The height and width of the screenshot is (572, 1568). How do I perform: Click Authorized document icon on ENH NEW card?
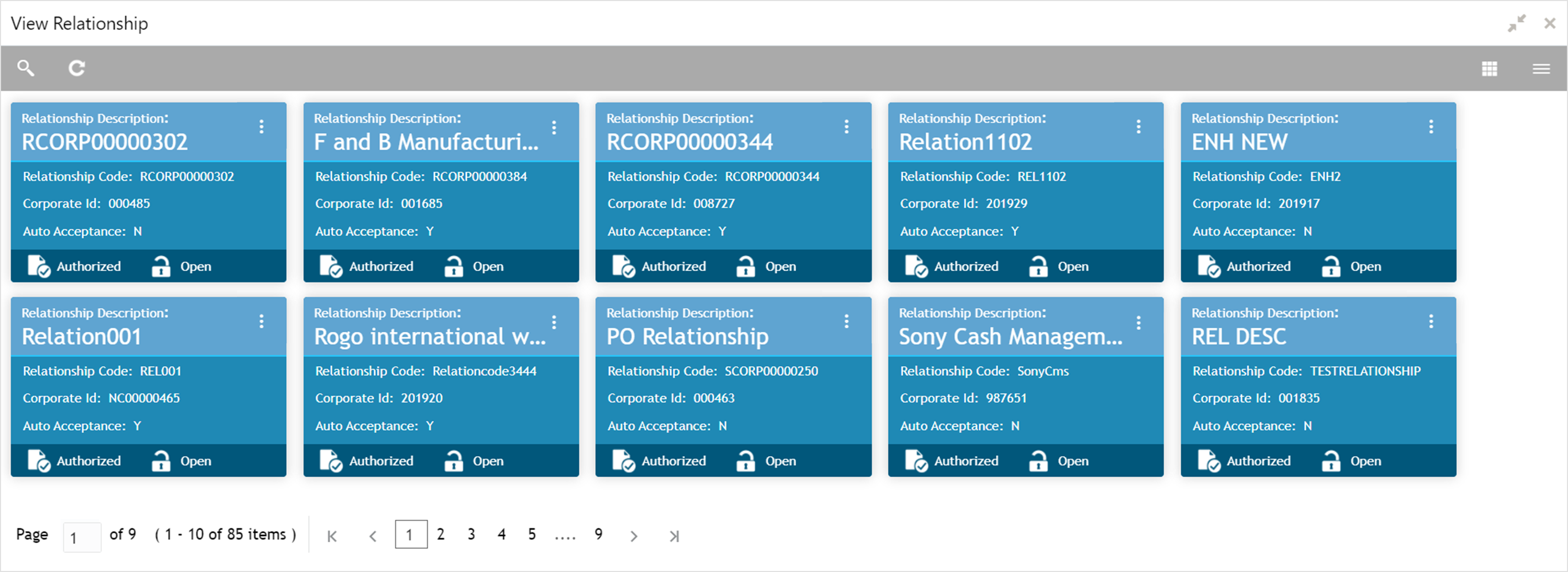[x=1208, y=266]
